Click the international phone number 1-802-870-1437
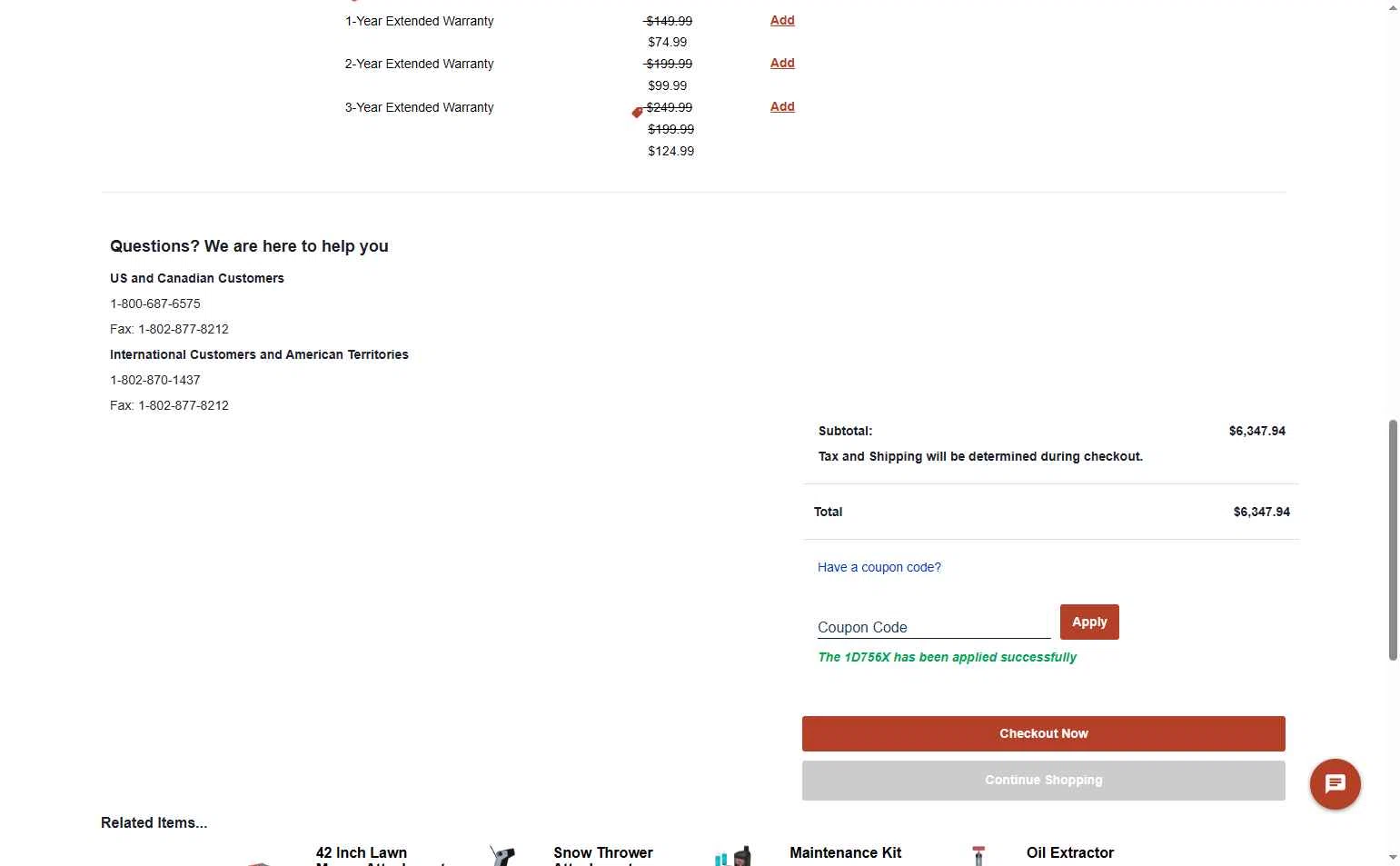 [x=155, y=380]
